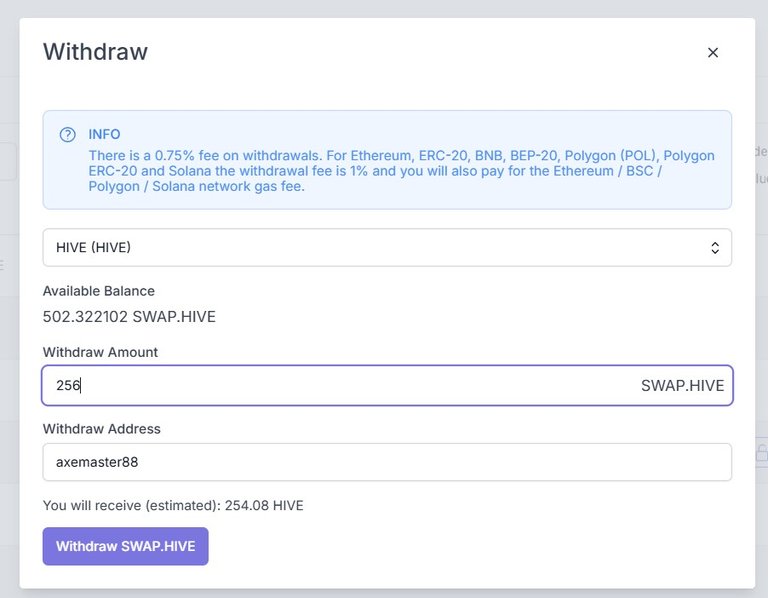This screenshot has height=598, width=768.
Task: Click the up-down chevron of token selector
Action: (715, 247)
